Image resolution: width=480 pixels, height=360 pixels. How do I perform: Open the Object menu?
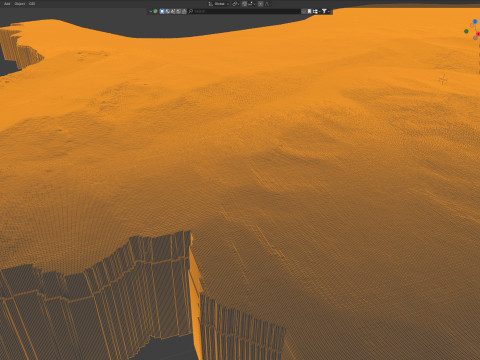point(20,4)
